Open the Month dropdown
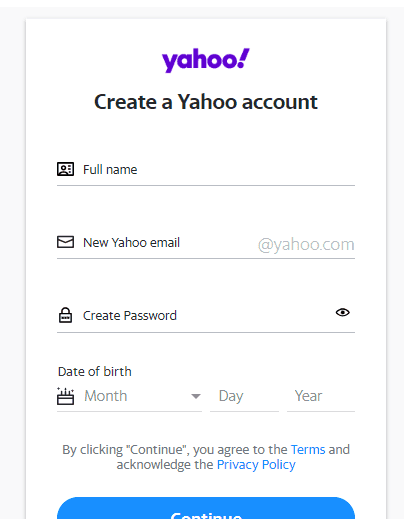The width and height of the screenshot is (404, 519). [129, 396]
